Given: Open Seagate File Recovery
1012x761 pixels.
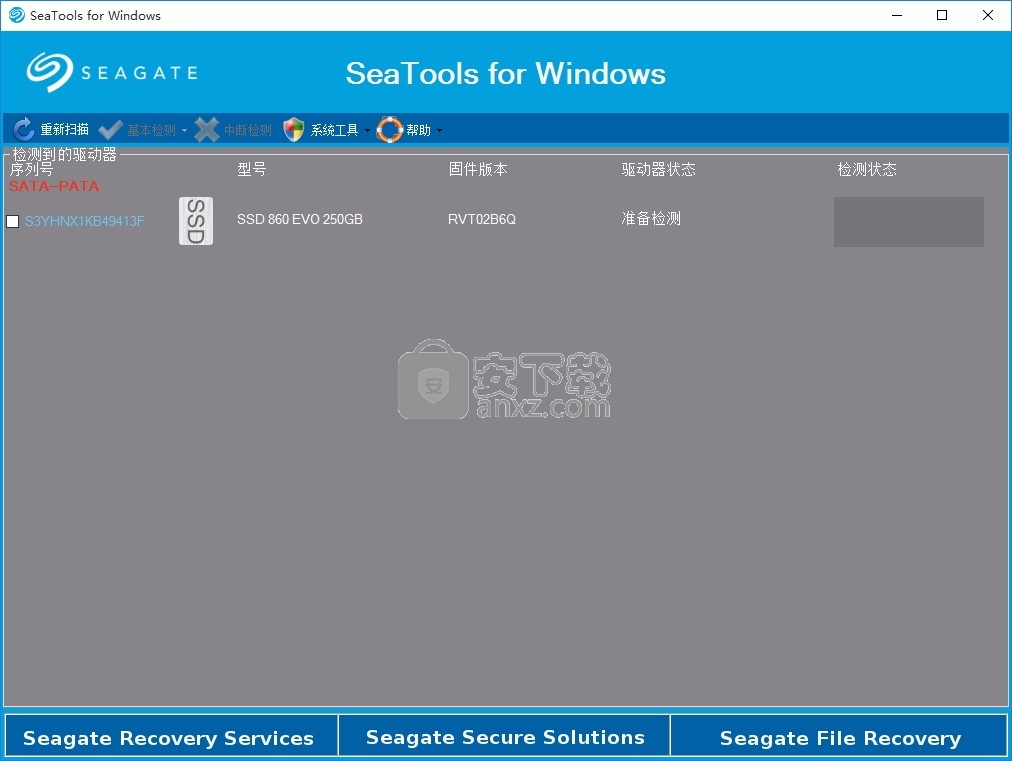Looking at the screenshot, I should pos(839,736).
